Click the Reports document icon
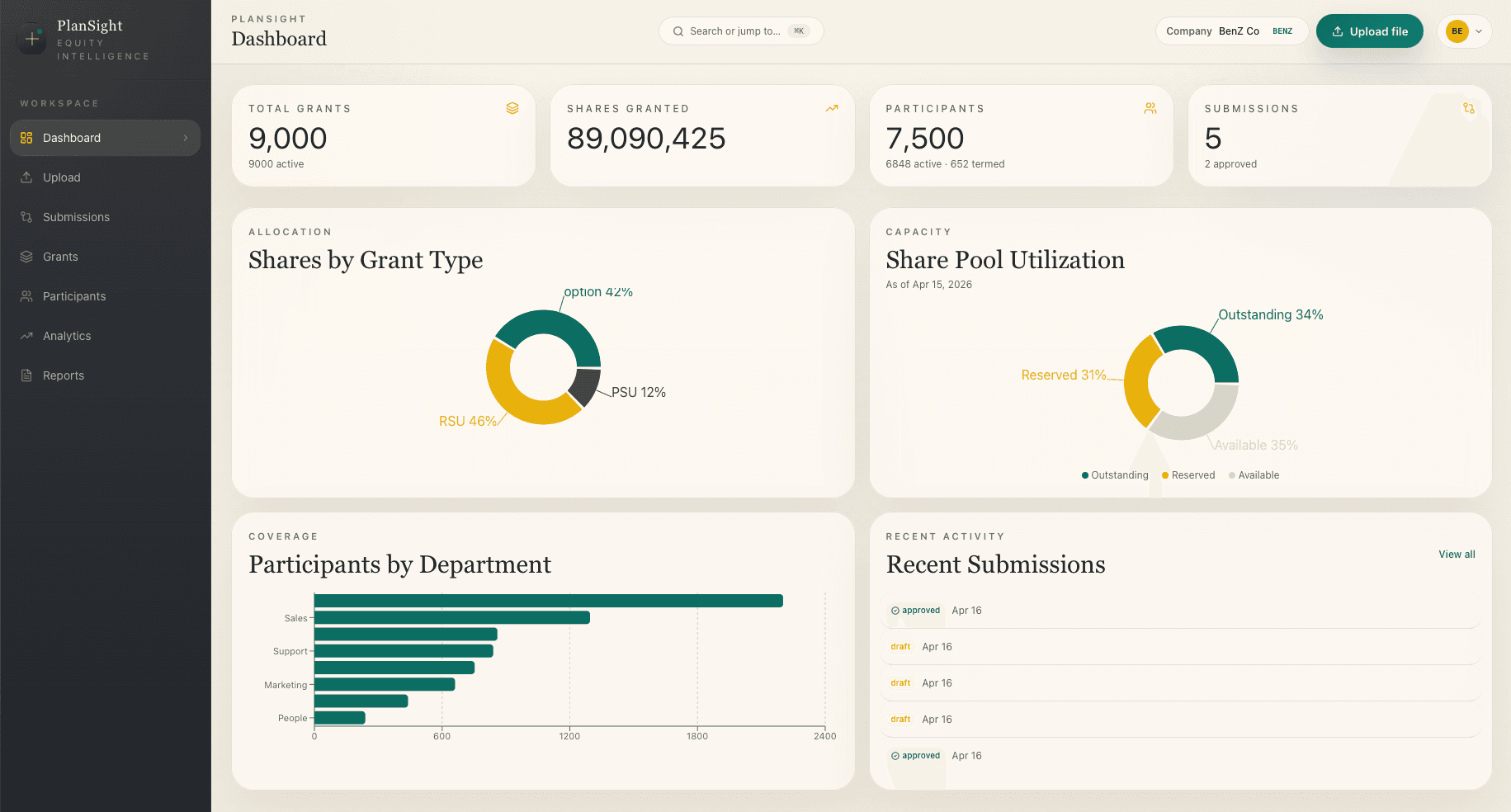This screenshot has height=812, width=1511. [x=26, y=375]
